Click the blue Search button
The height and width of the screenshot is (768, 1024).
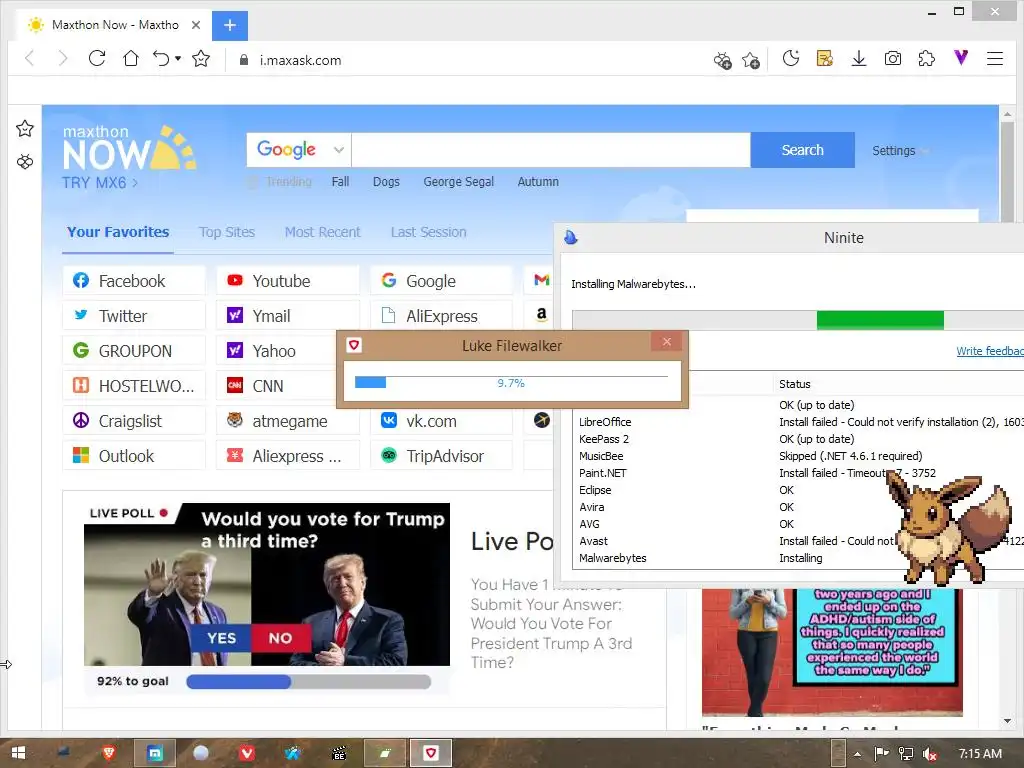tap(803, 150)
